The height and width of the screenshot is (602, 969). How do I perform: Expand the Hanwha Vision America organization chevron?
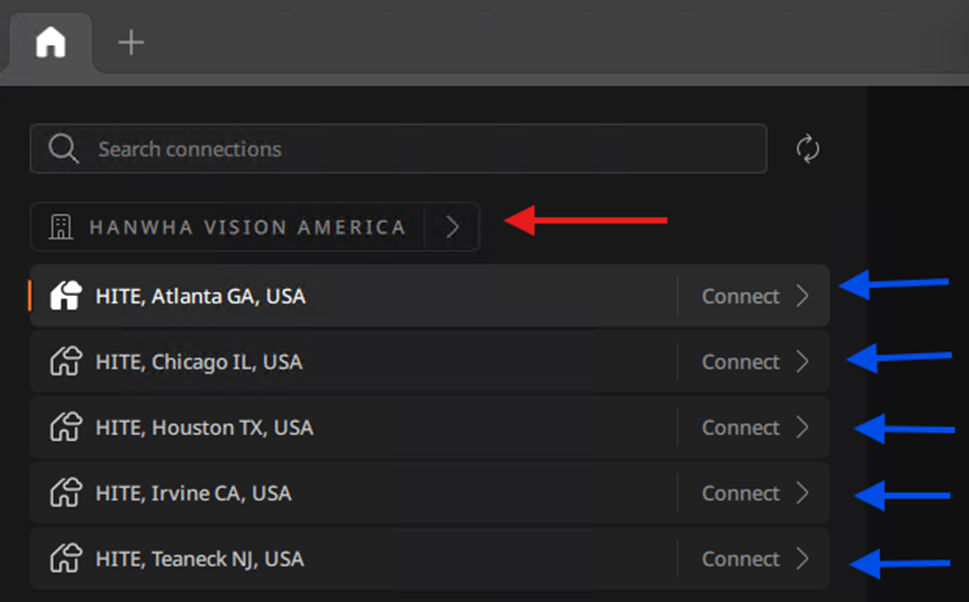[x=452, y=227]
